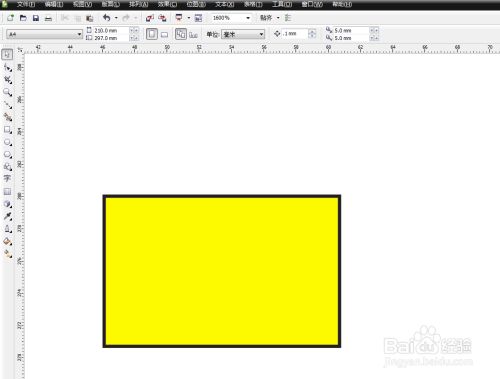Open the application launcher icon
This screenshot has width=500, height=379.
[x=179, y=18]
